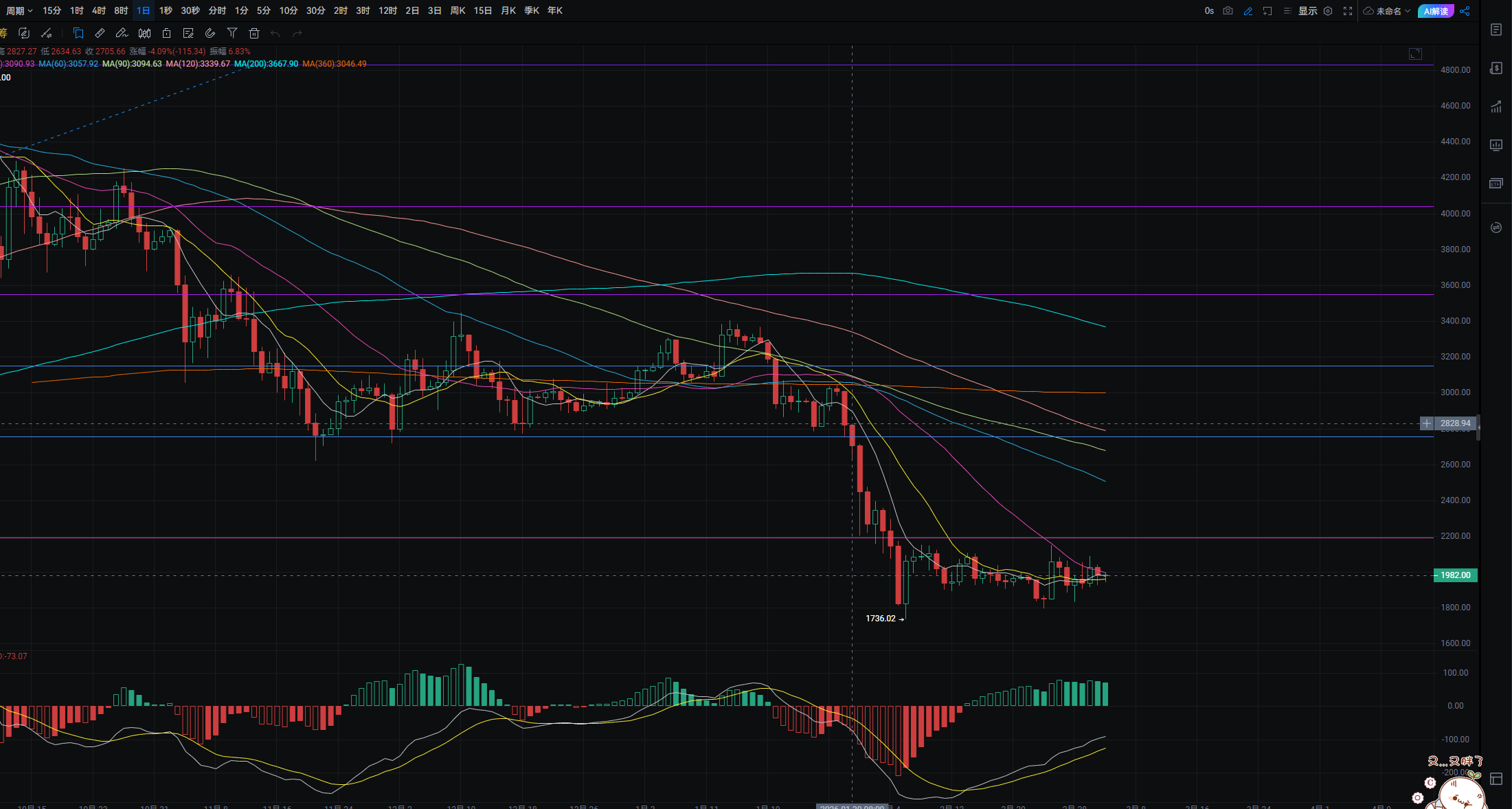Toggle the lock drawings icon
The width and height of the screenshot is (1512, 809).
click(166, 33)
